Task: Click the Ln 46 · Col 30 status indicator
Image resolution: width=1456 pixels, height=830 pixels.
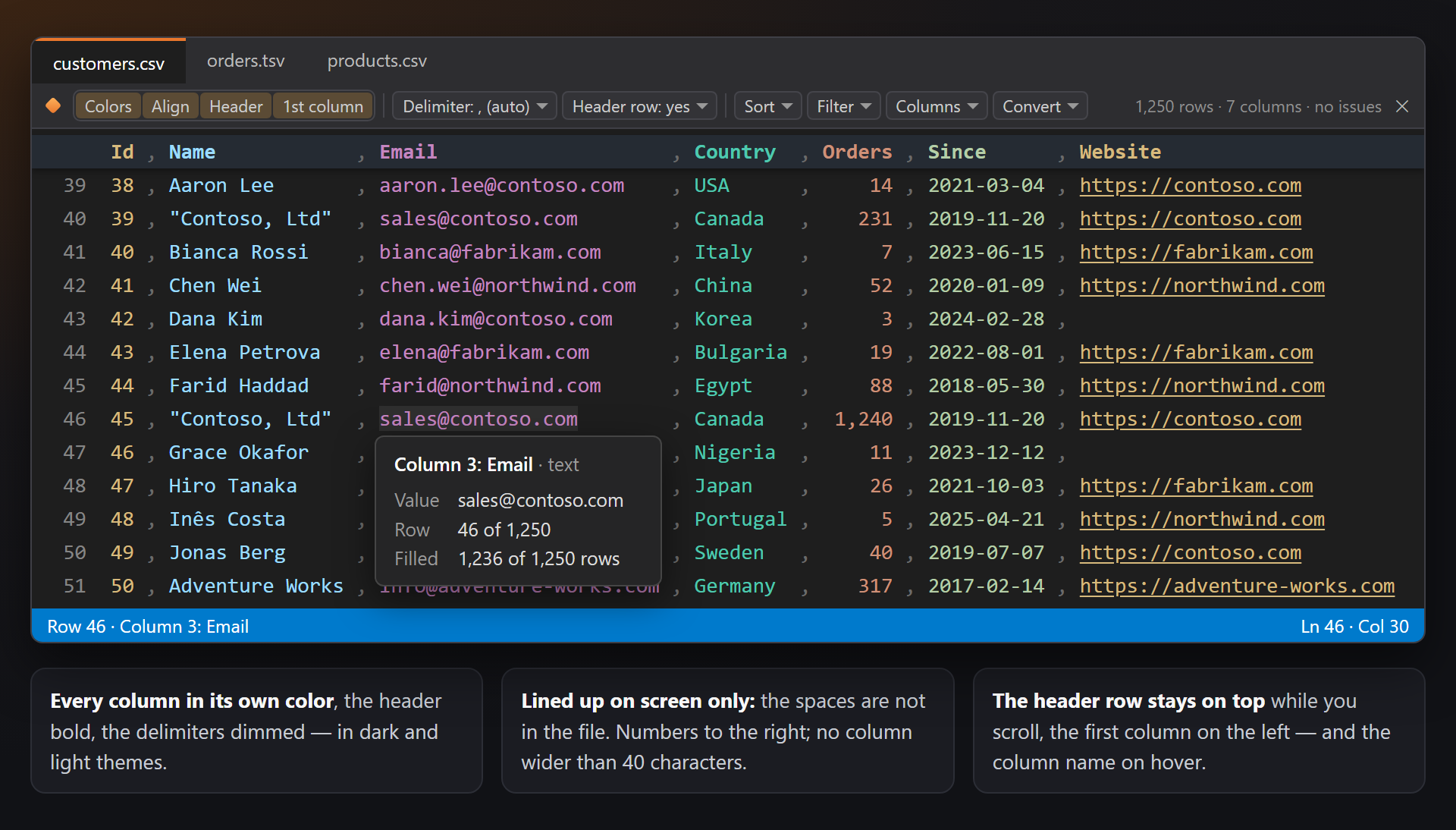Action: pos(1354,627)
